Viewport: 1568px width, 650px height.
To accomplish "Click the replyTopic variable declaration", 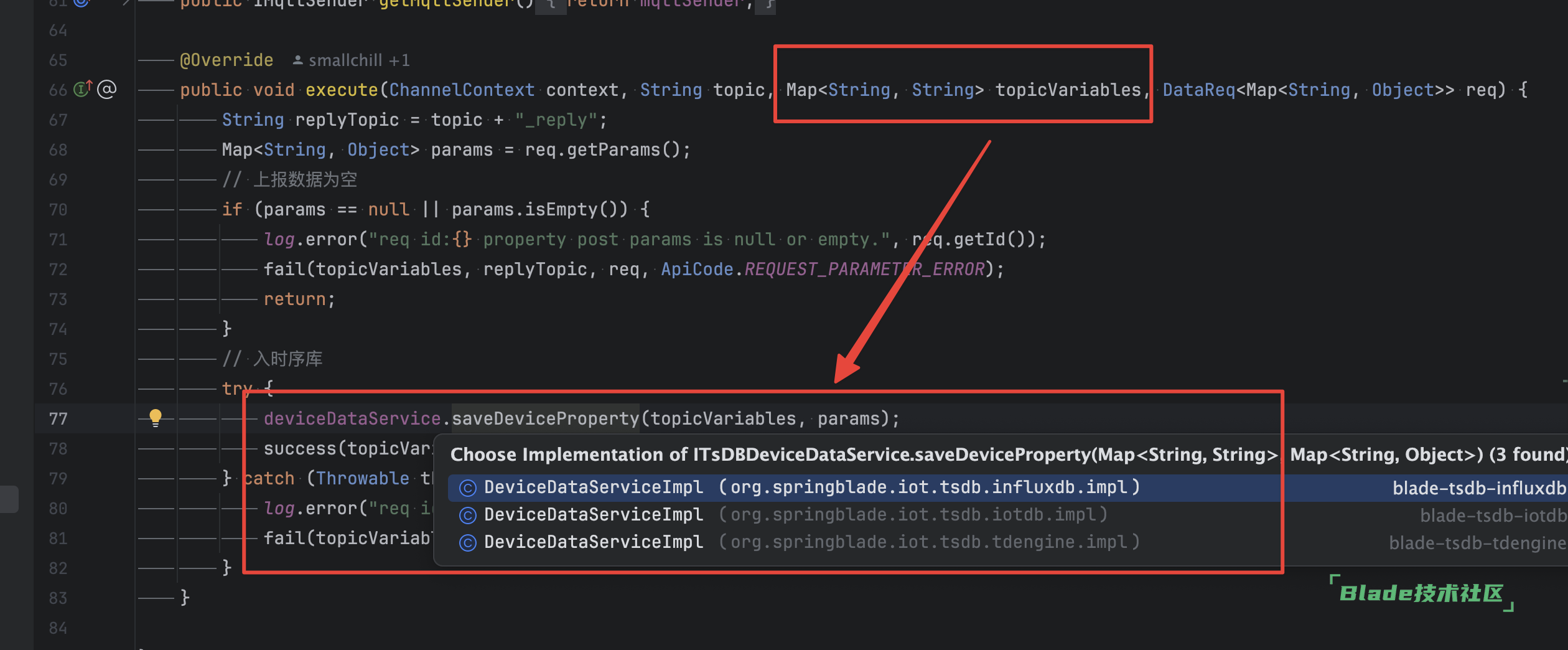I will pos(347,120).
